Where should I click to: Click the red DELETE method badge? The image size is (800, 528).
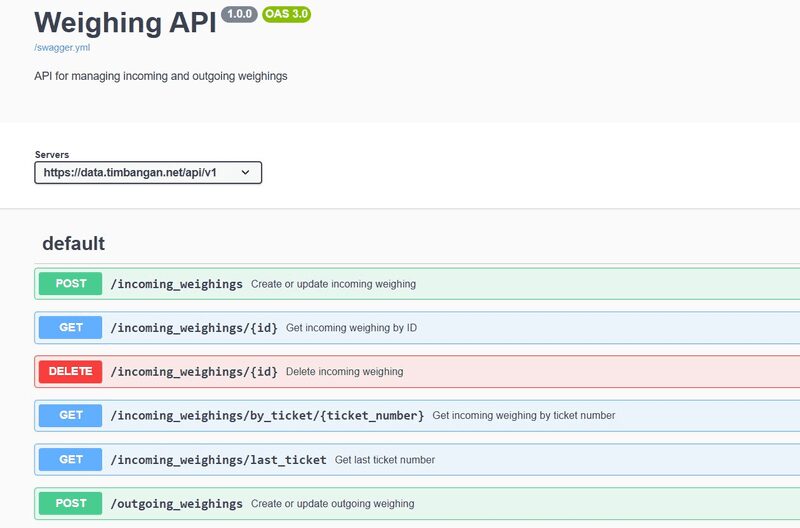pos(70,371)
